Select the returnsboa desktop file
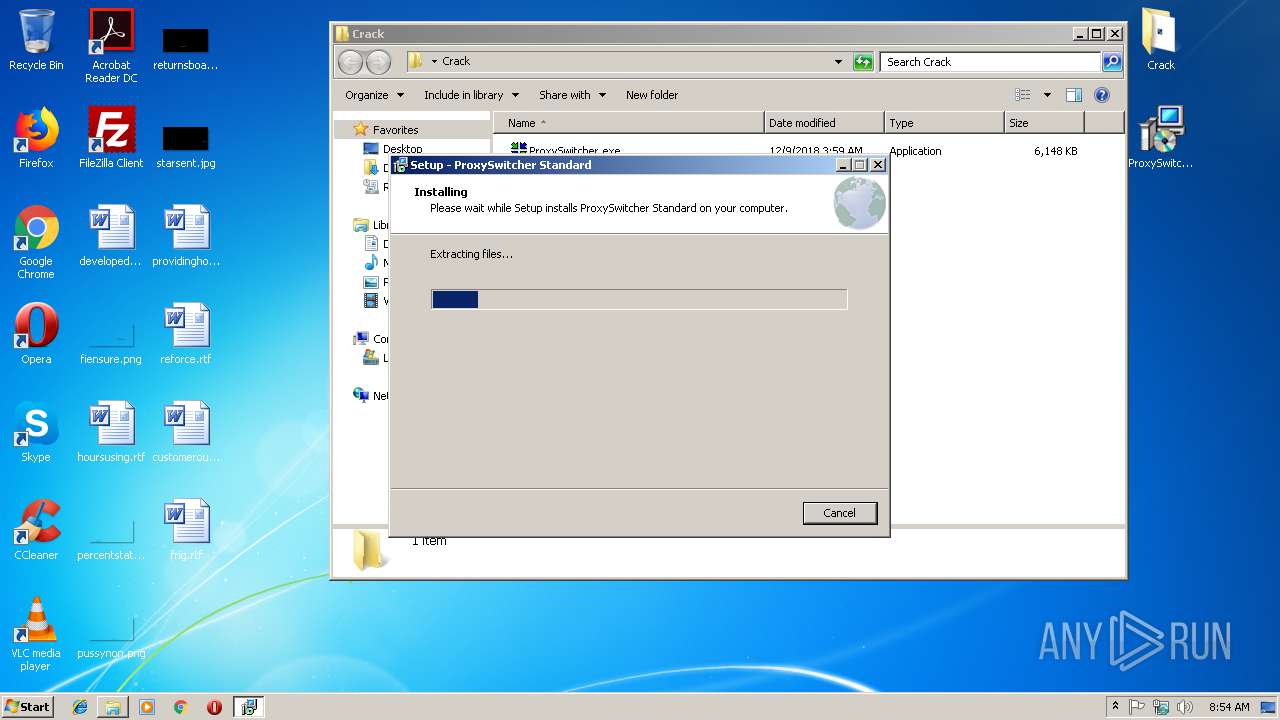Image resolution: width=1280 pixels, height=720 pixels. click(186, 50)
